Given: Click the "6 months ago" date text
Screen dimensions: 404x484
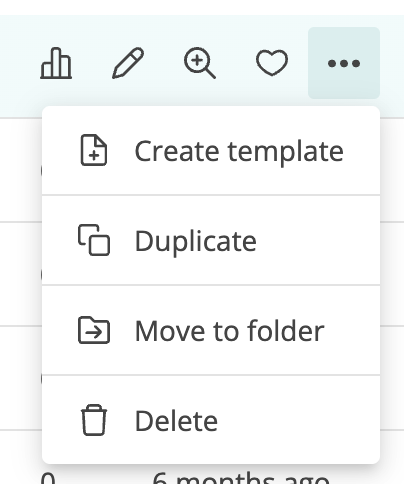Looking at the screenshot, I should (241, 477).
